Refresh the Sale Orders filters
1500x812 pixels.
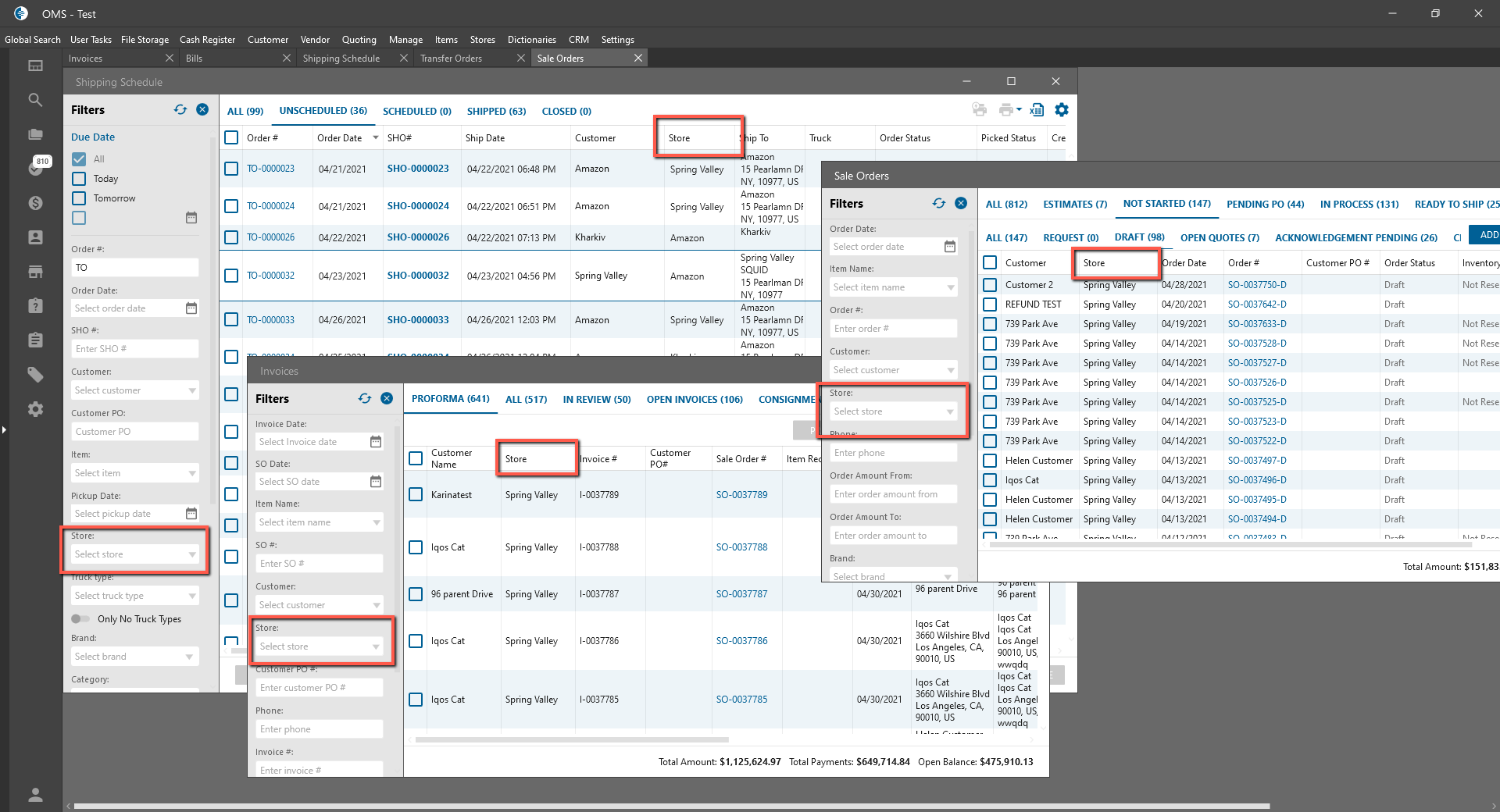coord(938,203)
